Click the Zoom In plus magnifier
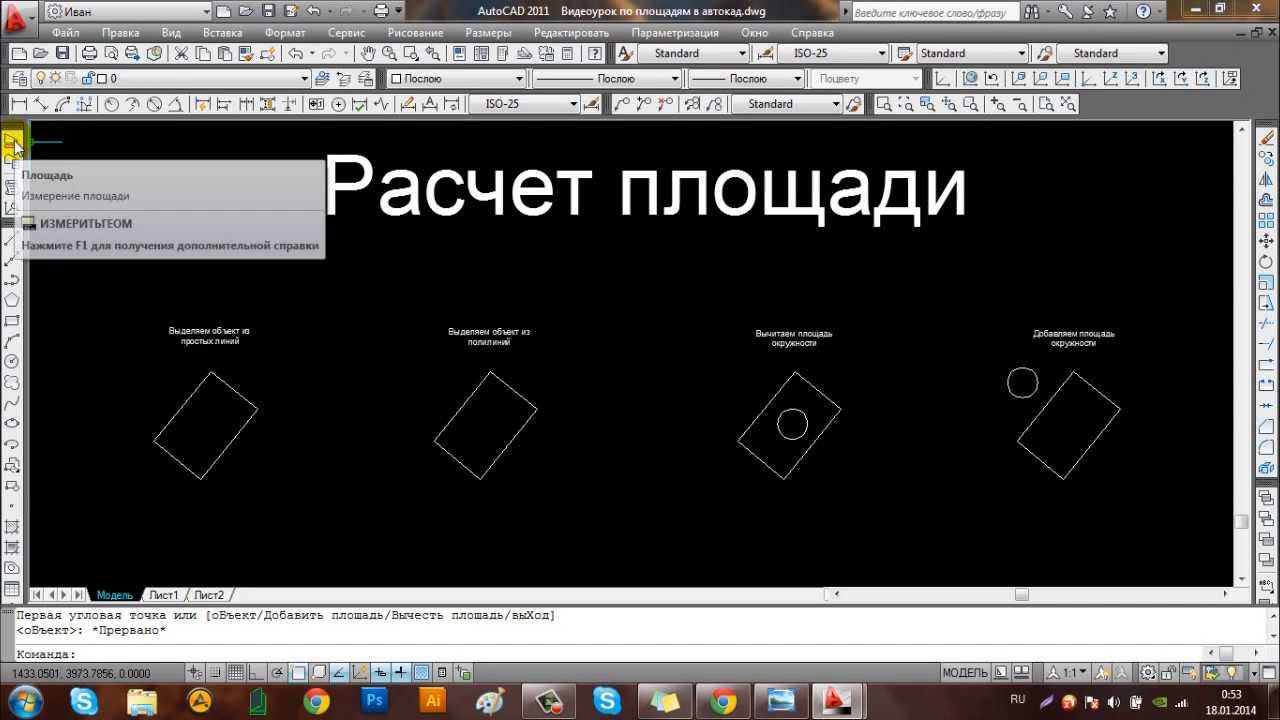 click(x=996, y=104)
